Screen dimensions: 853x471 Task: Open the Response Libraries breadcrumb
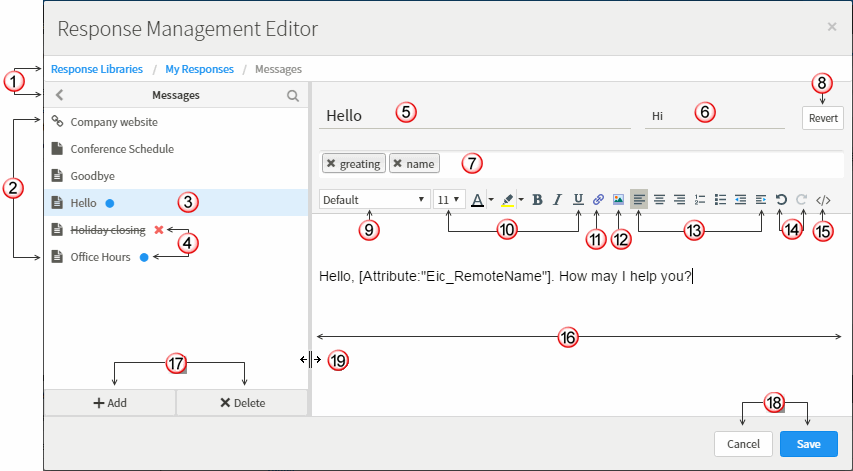click(x=95, y=69)
